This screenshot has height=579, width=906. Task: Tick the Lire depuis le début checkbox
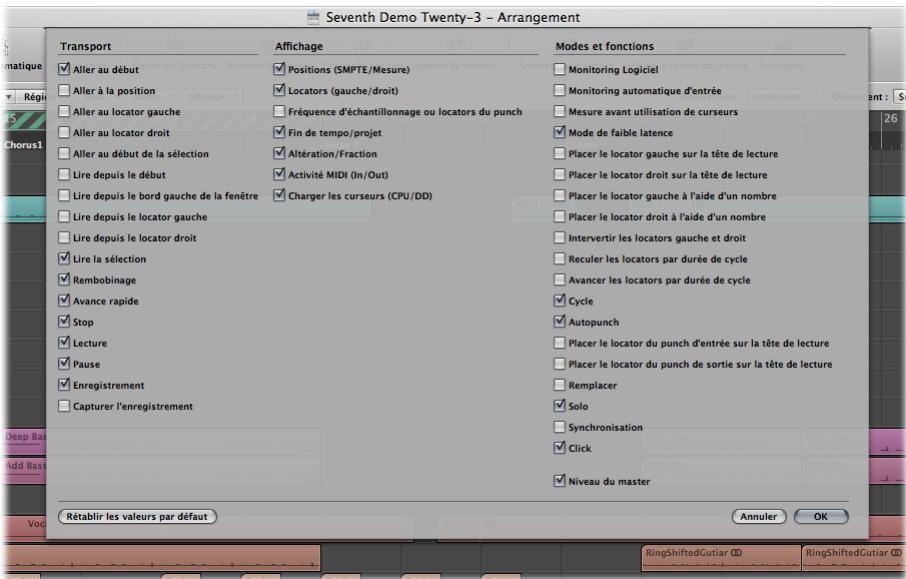click(x=64, y=175)
